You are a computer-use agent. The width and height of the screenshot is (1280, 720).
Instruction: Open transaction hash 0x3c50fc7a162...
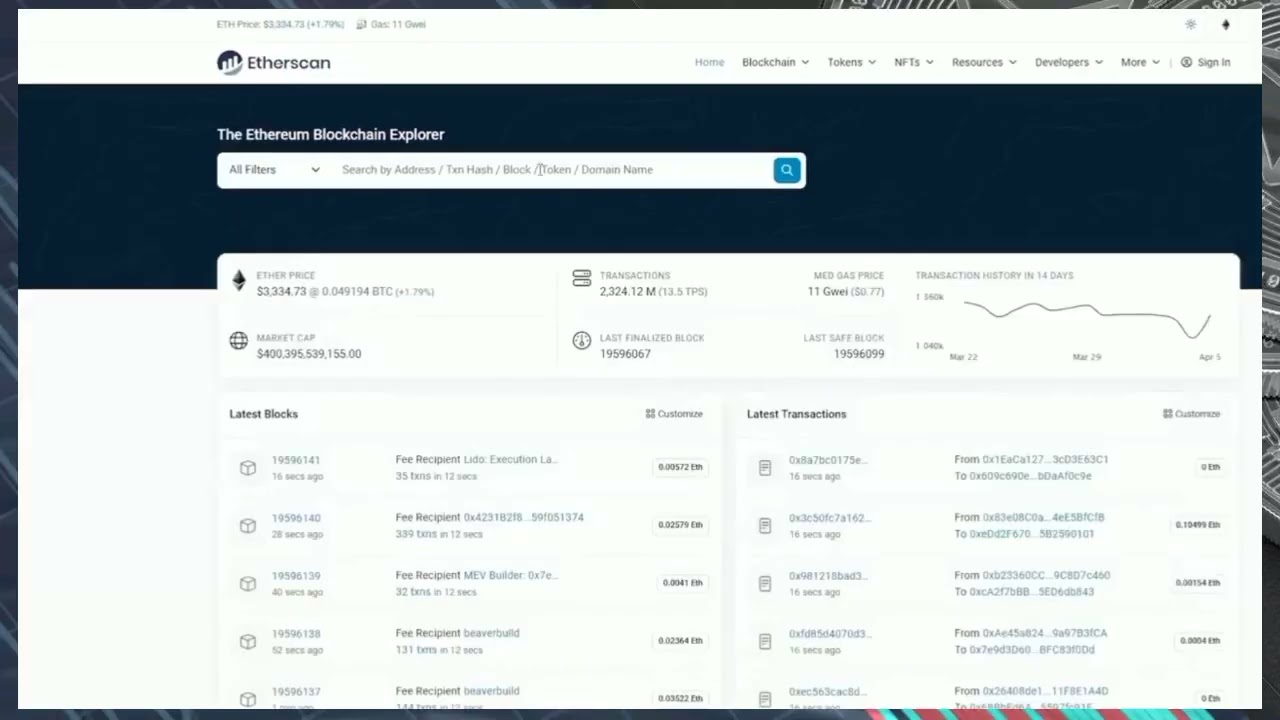[830, 518]
